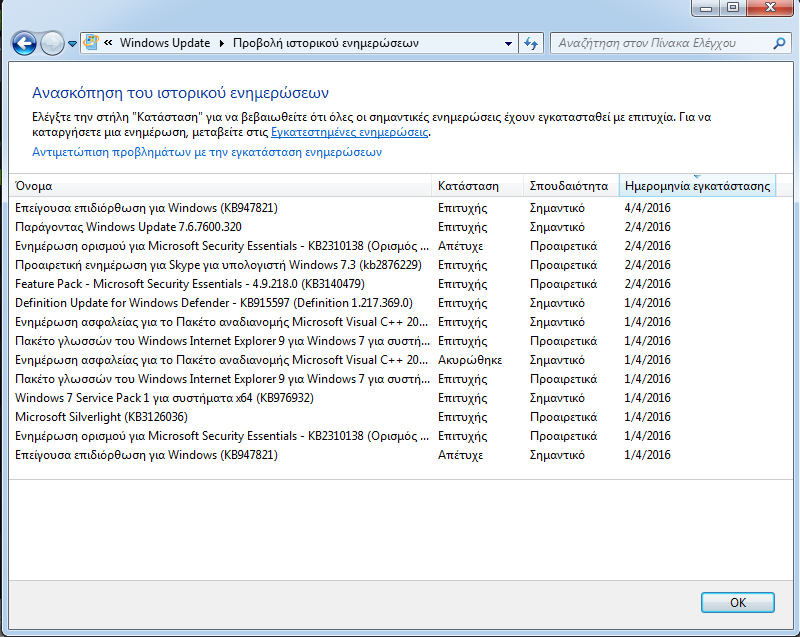Expand arrow after Windows Update breadcrumb
Viewport: 800px width, 637px height.
(222, 43)
